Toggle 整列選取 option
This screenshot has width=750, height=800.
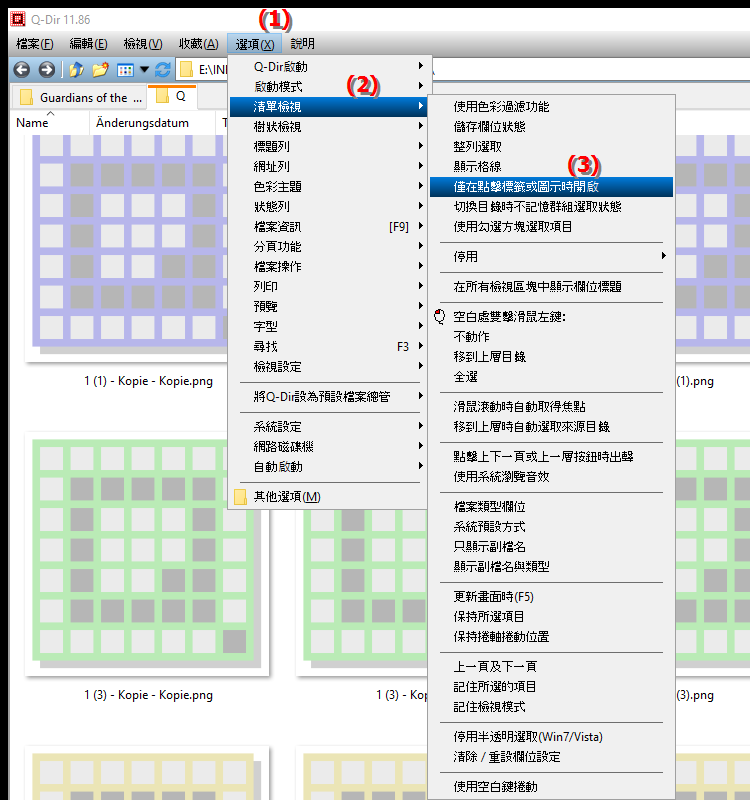pyautogui.click(x=552, y=146)
